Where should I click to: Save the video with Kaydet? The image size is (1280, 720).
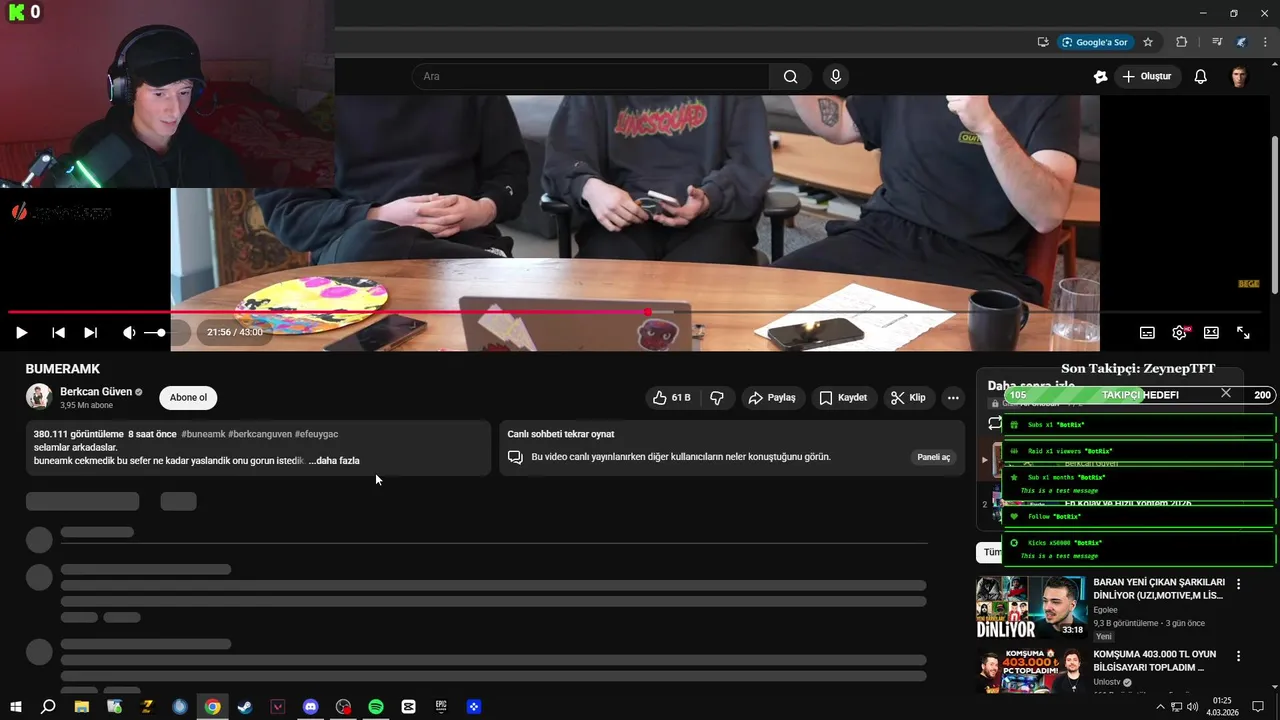click(x=843, y=398)
